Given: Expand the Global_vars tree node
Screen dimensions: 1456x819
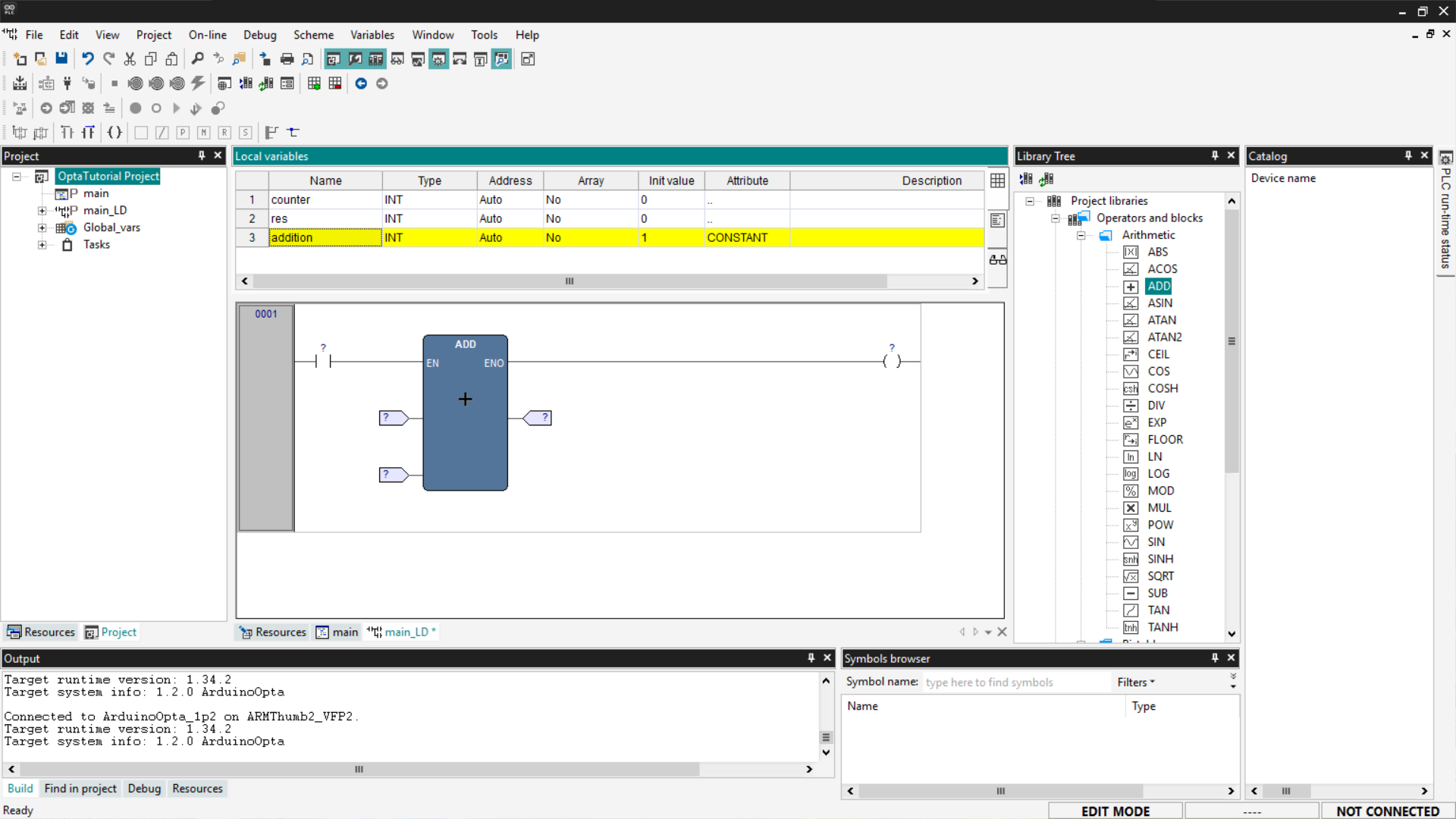Looking at the screenshot, I should (x=42, y=227).
